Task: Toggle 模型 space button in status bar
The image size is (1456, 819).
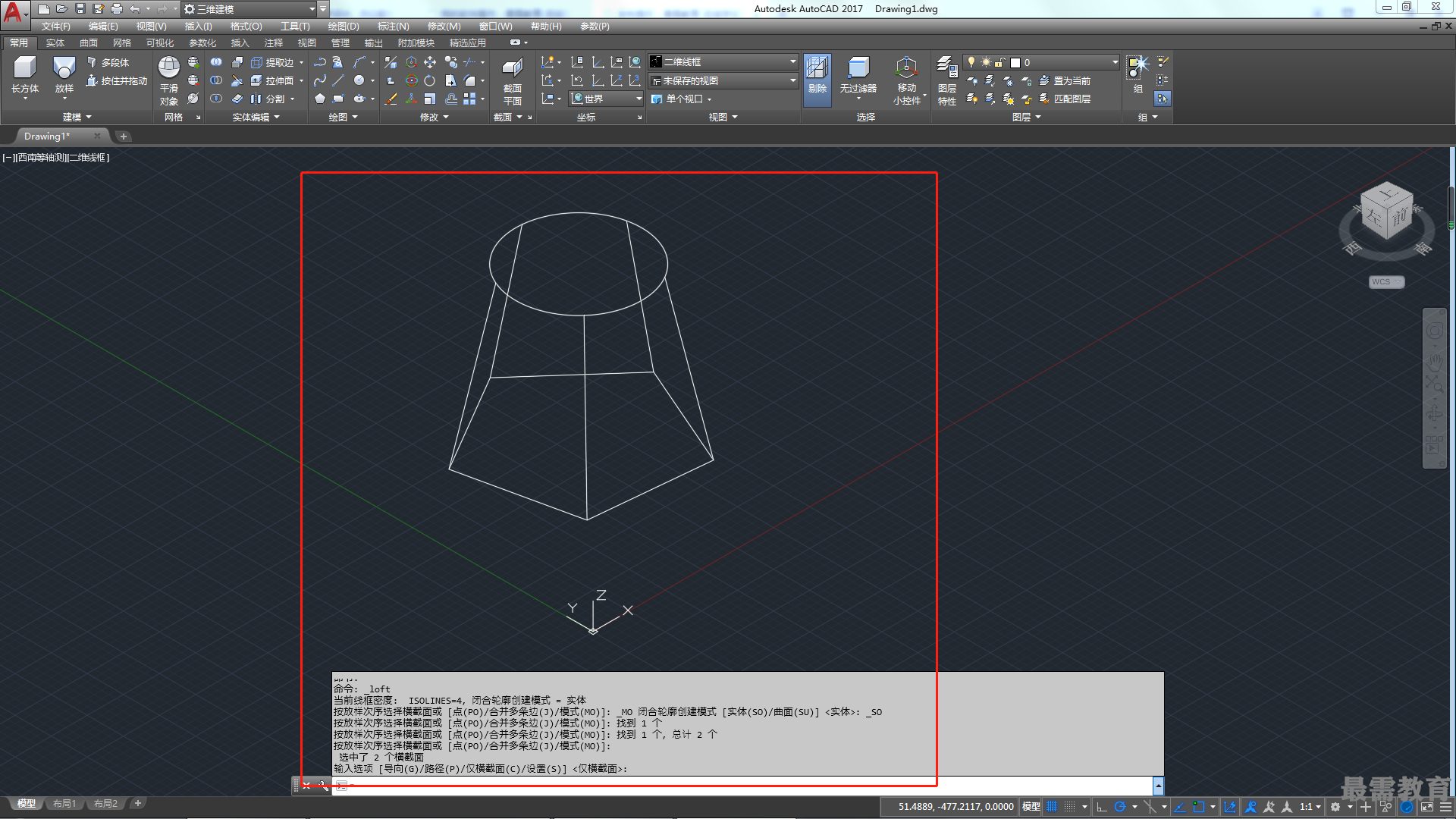Action: (x=1031, y=807)
